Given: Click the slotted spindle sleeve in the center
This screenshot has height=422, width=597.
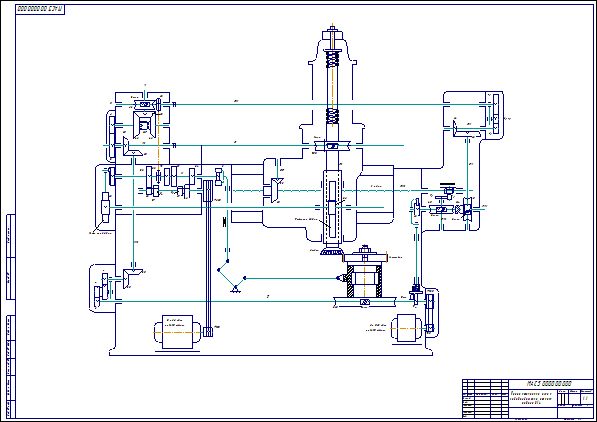Looking at the screenshot, I should click(x=332, y=207).
